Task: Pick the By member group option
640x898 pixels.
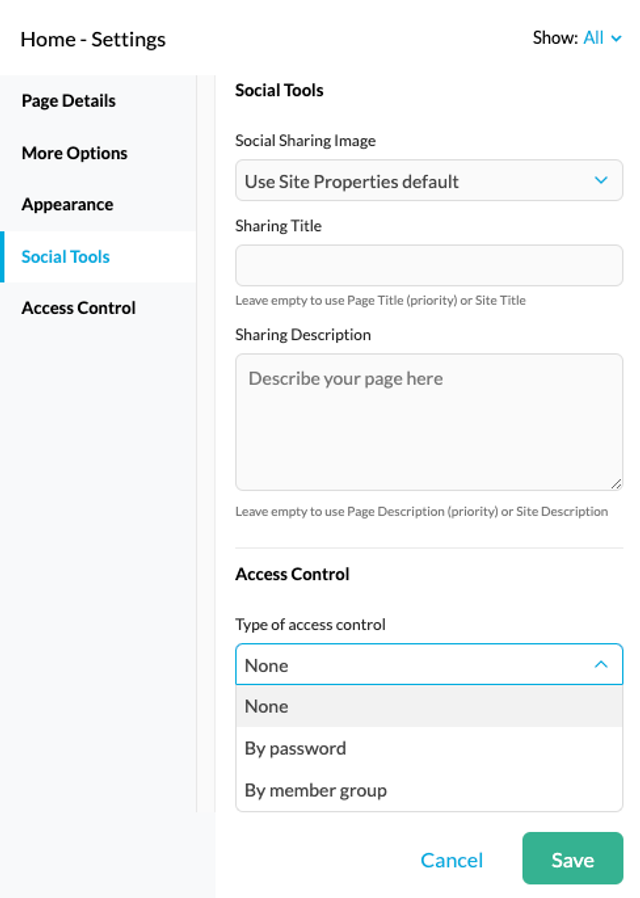Action: (429, 790)
